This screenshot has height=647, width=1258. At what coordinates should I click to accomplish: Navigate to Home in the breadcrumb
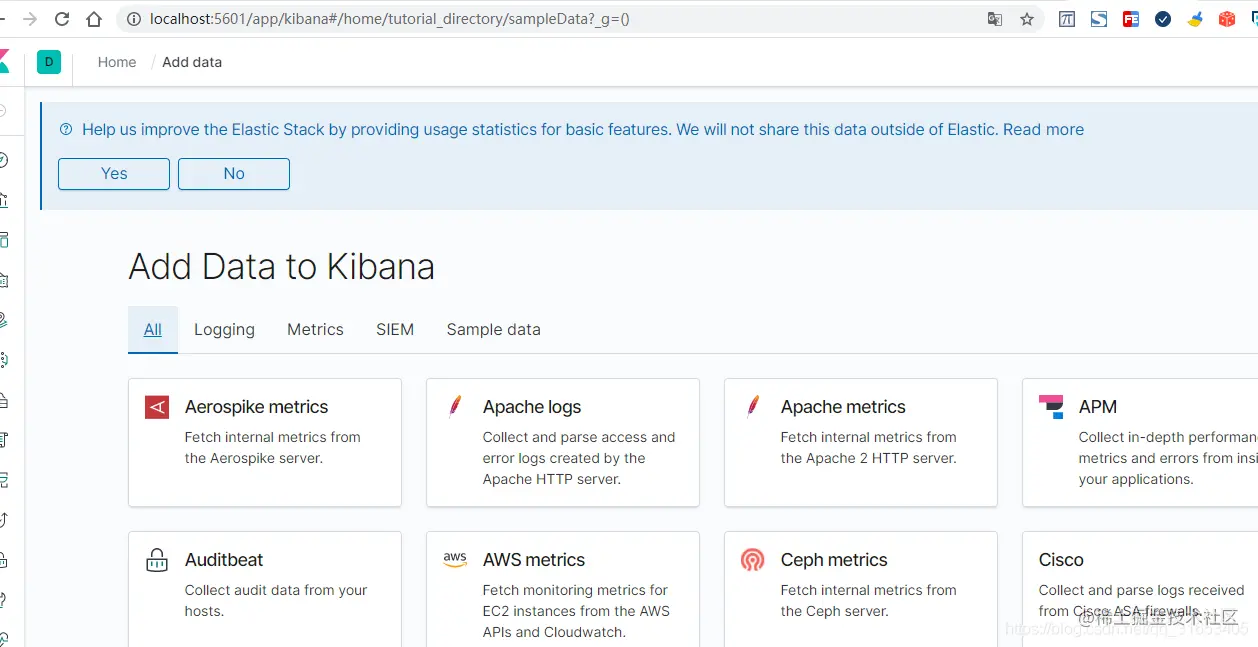coord(117,62)
